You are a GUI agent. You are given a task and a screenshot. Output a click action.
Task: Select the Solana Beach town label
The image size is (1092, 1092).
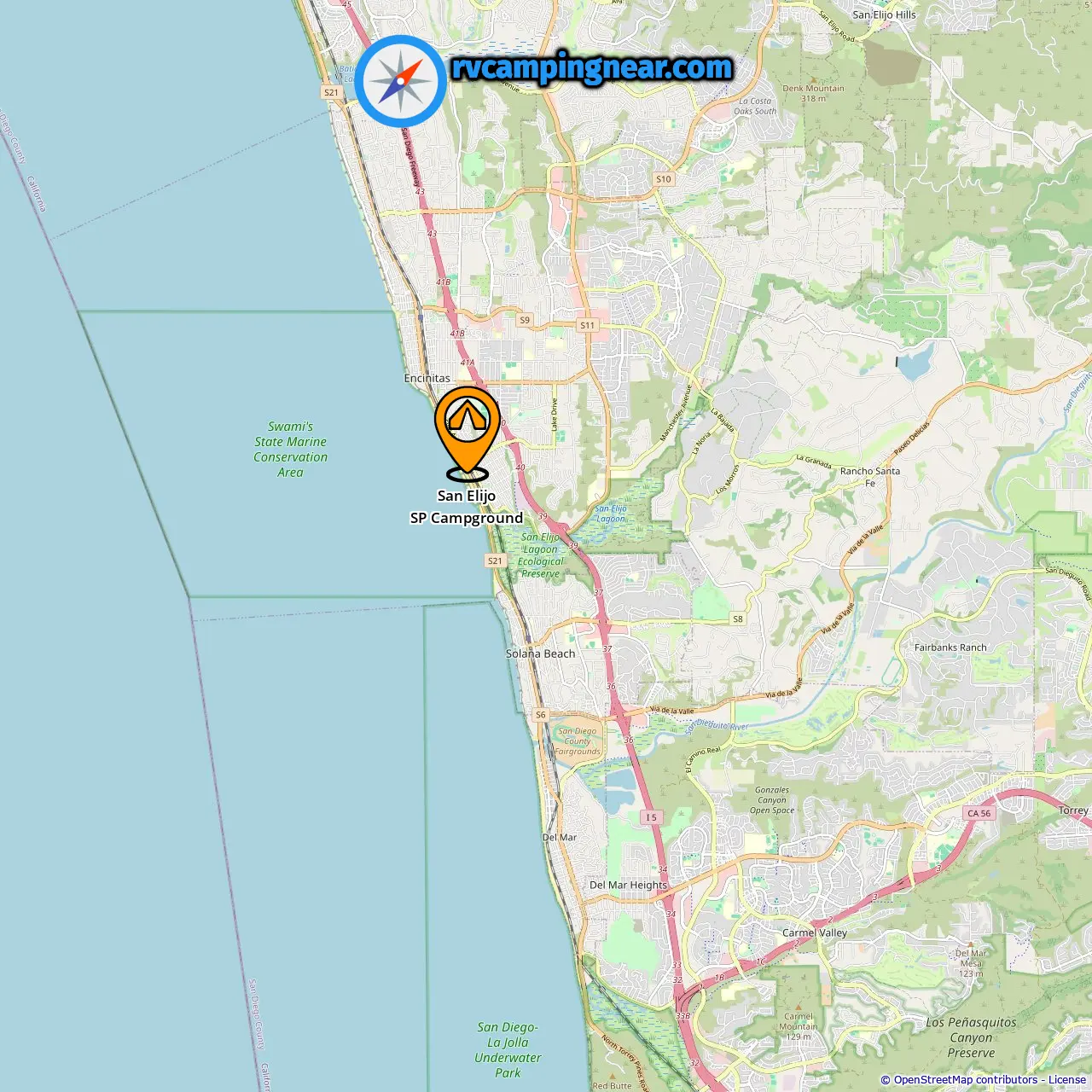(x=540, y=653)
